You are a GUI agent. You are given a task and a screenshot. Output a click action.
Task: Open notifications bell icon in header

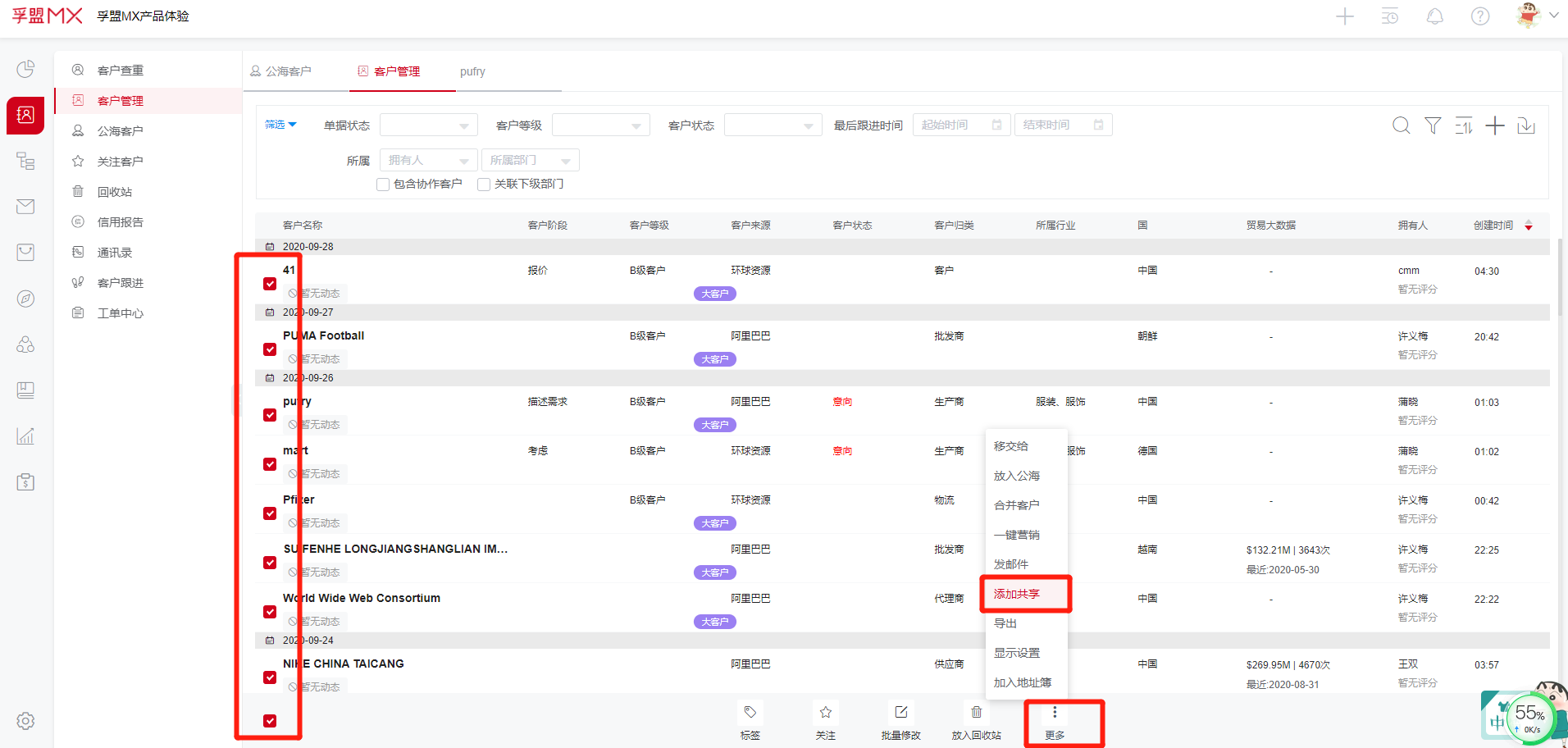(x=1434, y=16)
